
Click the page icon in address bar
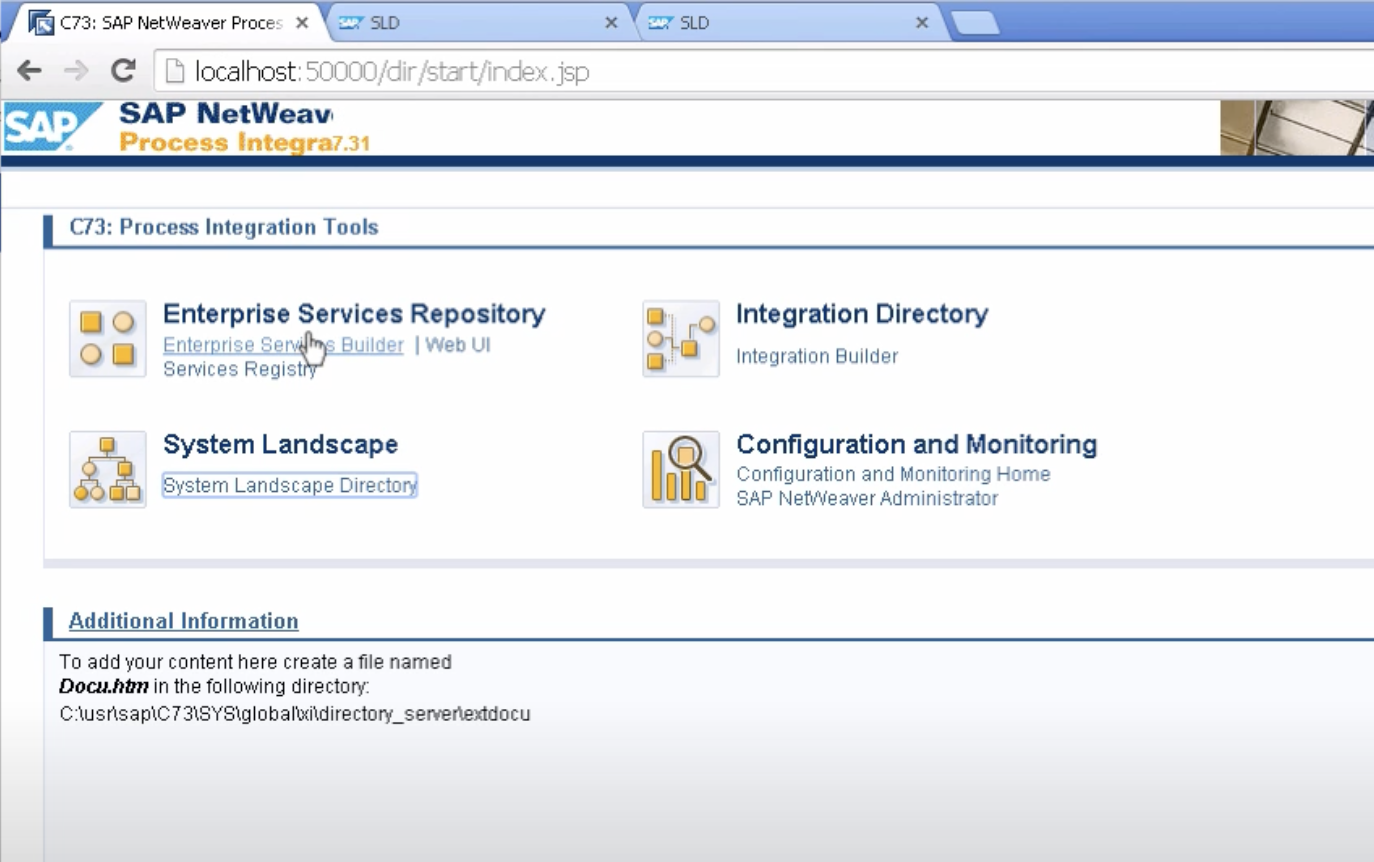[175, 71]
